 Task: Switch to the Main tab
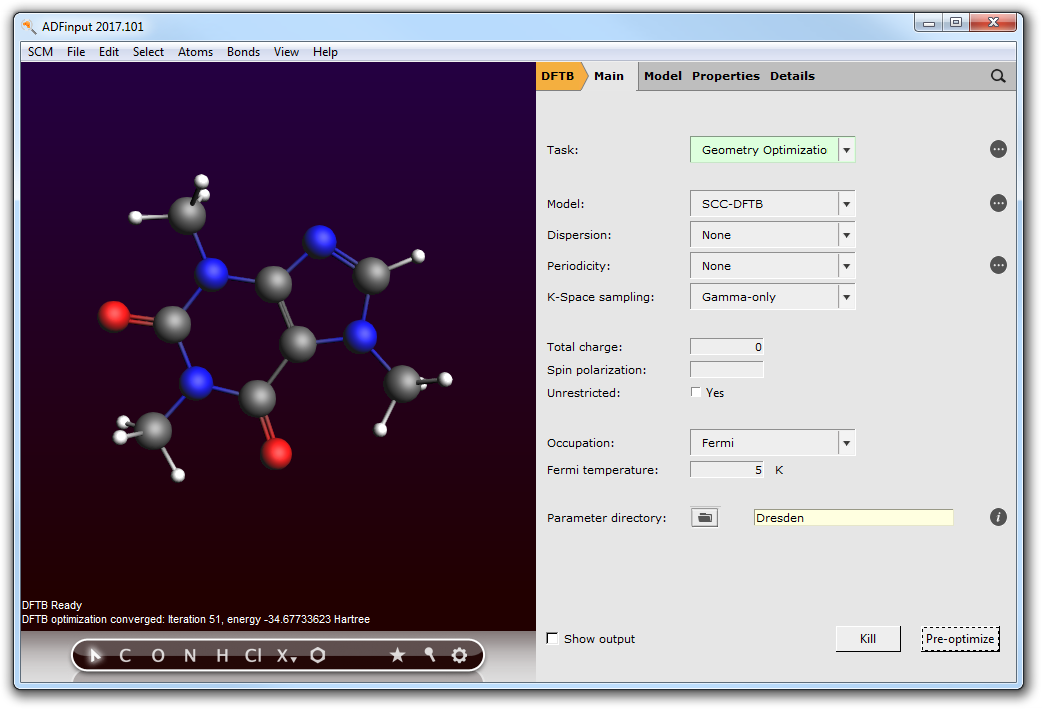click(x=609, y=76)
